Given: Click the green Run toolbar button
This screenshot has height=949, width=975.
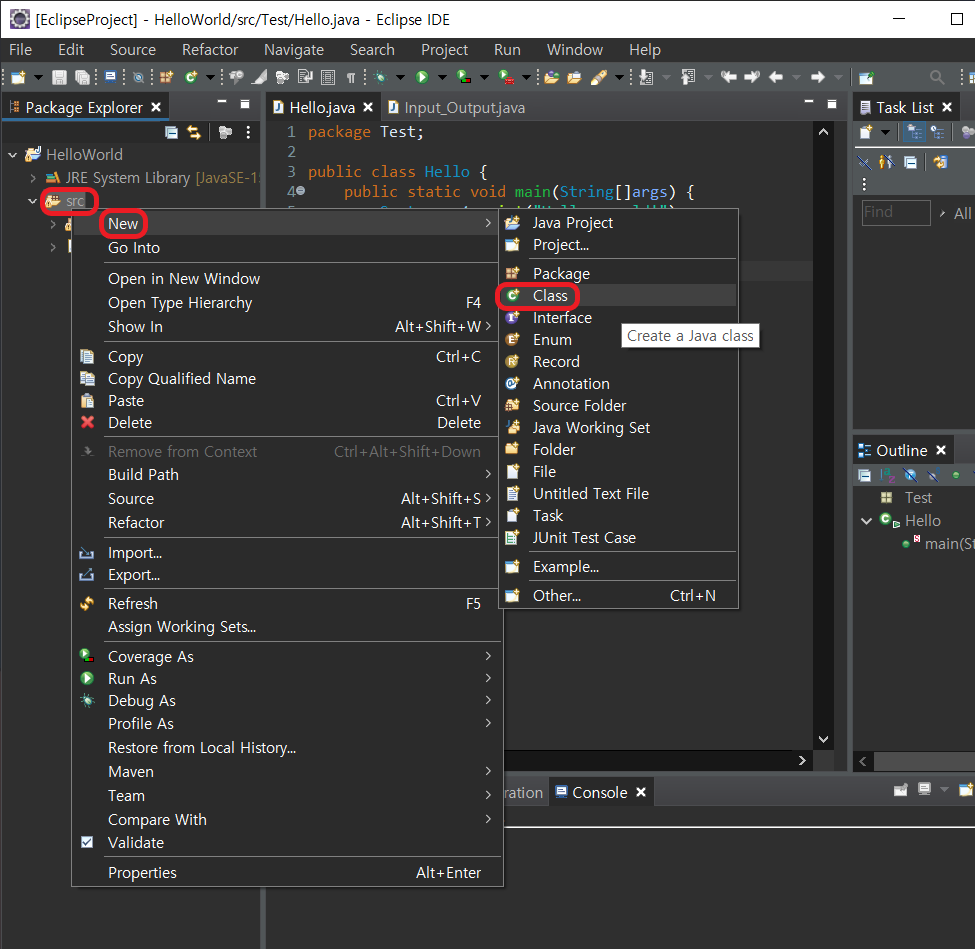Looking at the screenshot, I should (x=422, y=77).
